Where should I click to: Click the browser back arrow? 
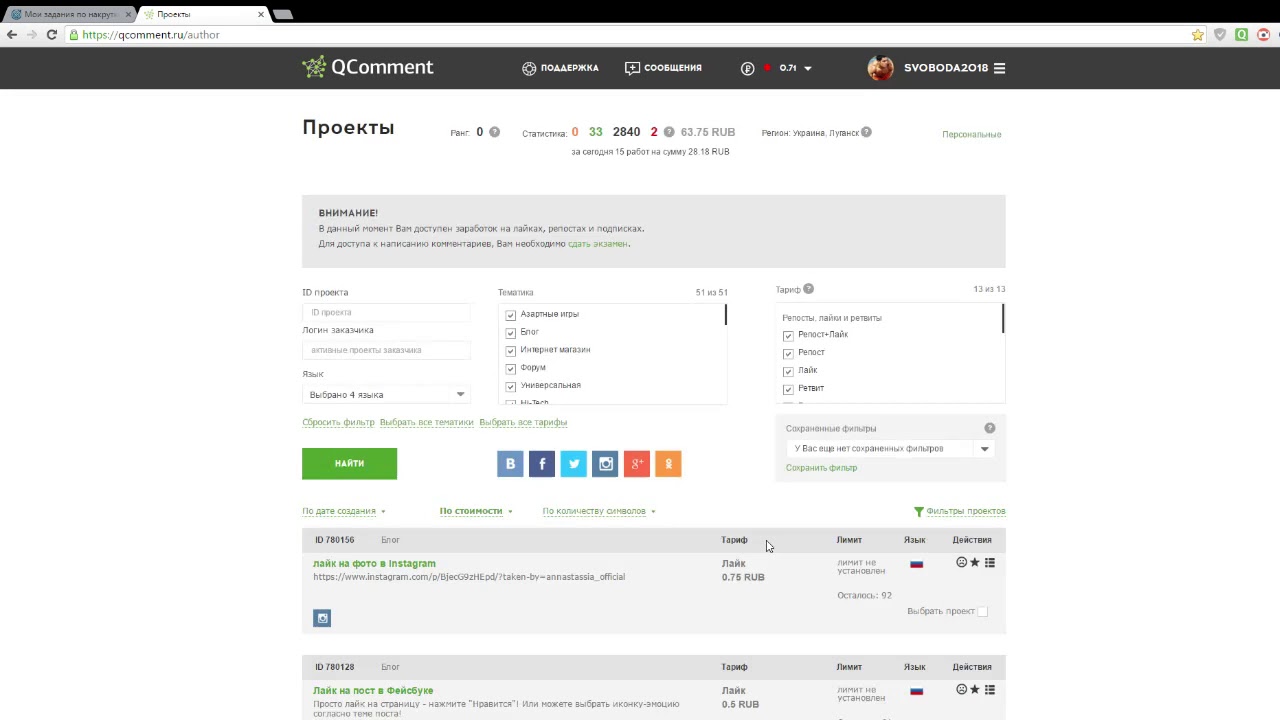[12, 34]
